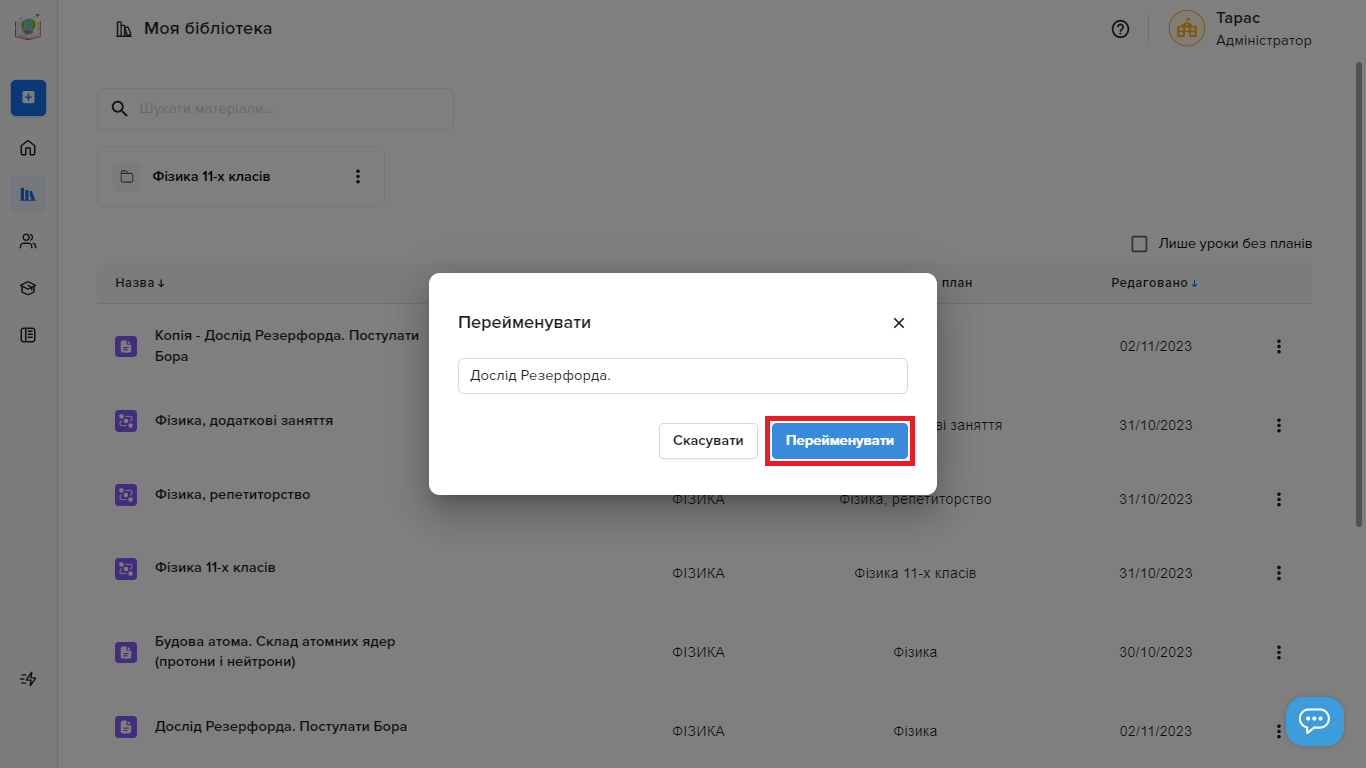1366x768 pixels.
Task: Open options for Фізика, додаткові заняття row
Action: (1278, 425)
